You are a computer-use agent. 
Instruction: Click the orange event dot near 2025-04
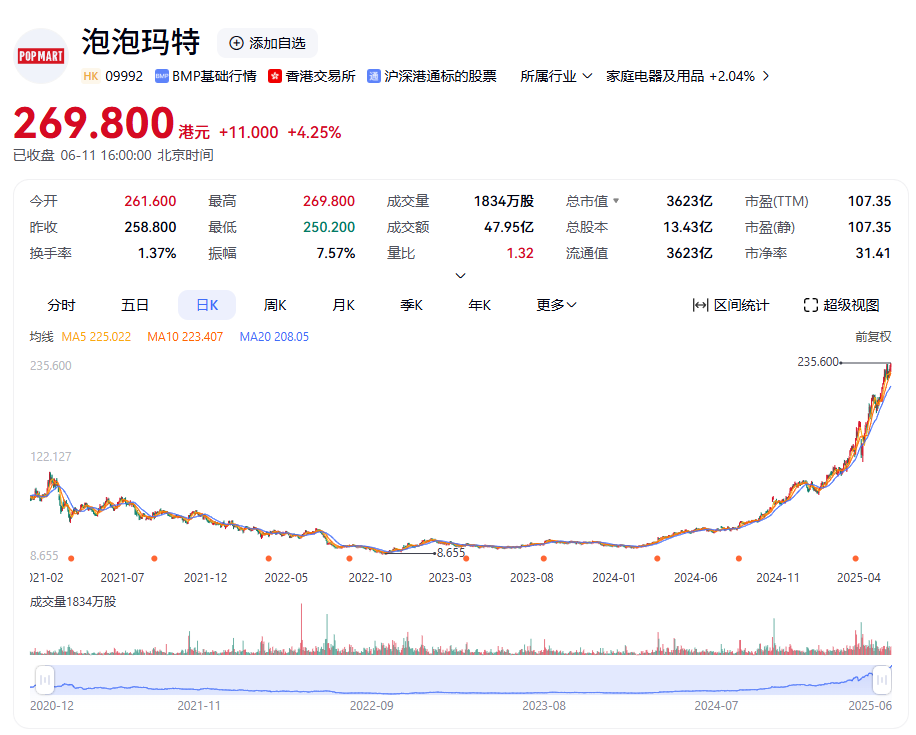(856, 558)
